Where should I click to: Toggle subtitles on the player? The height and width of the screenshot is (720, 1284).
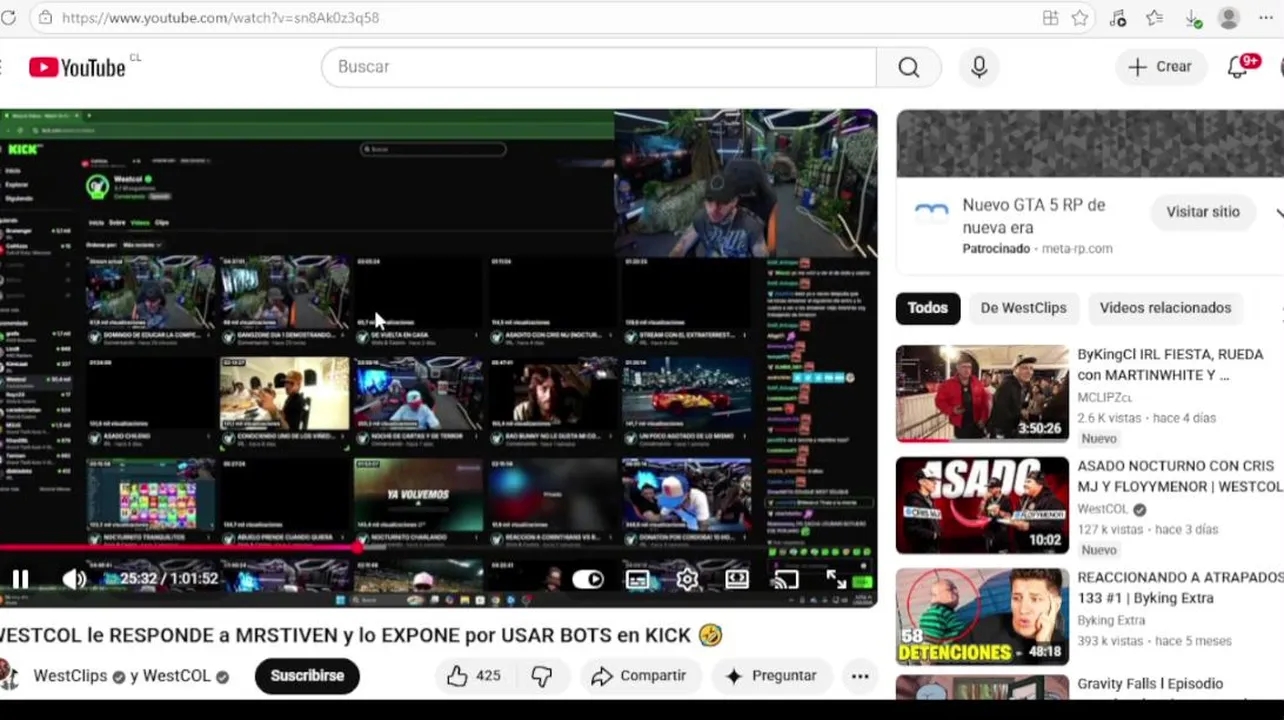click(x=638, y=579)
